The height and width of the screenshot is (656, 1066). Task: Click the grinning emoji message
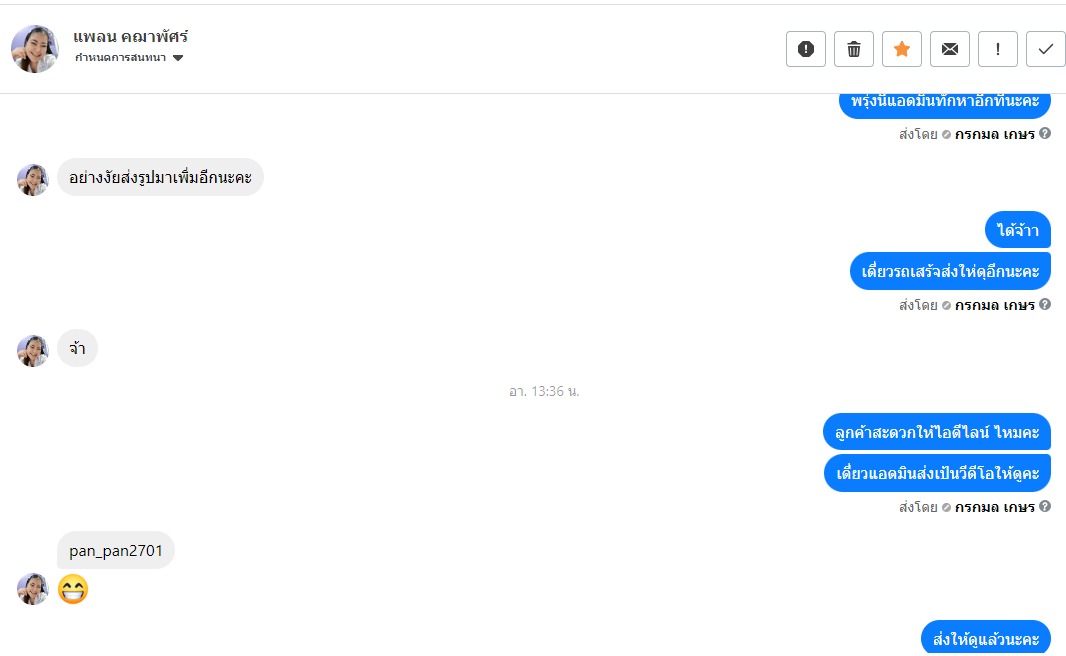coord(73,589)
